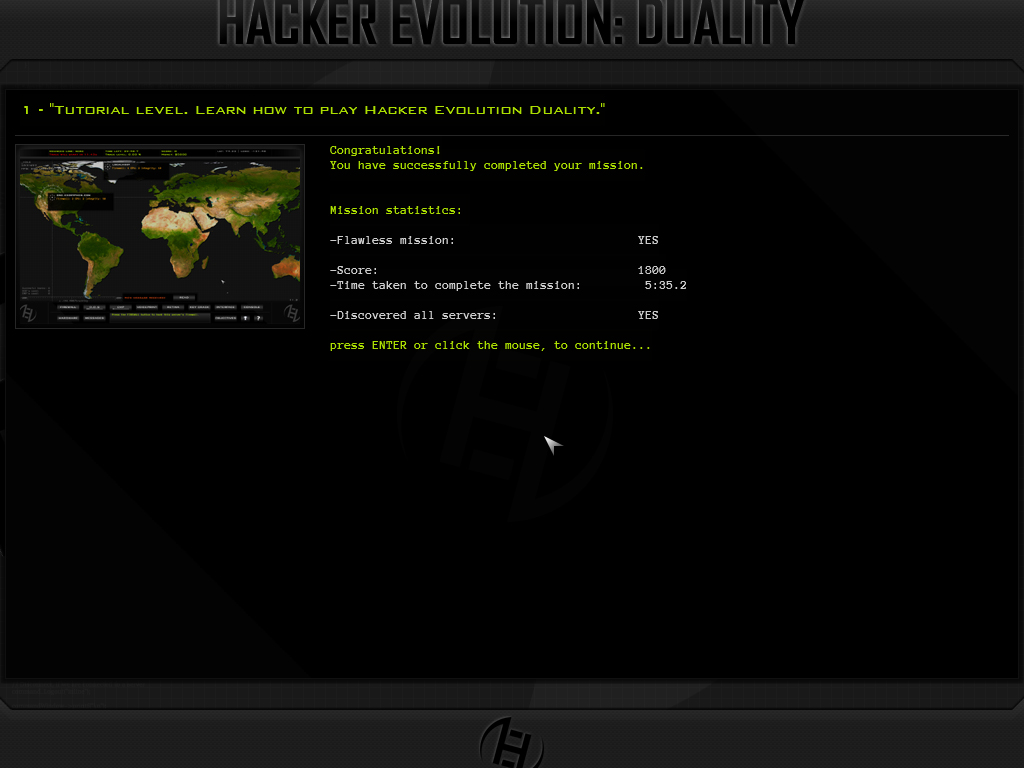Screen dimensions: 1024x768
Task: Click the HE emblem at bottom center
Action: pos(511,742)
